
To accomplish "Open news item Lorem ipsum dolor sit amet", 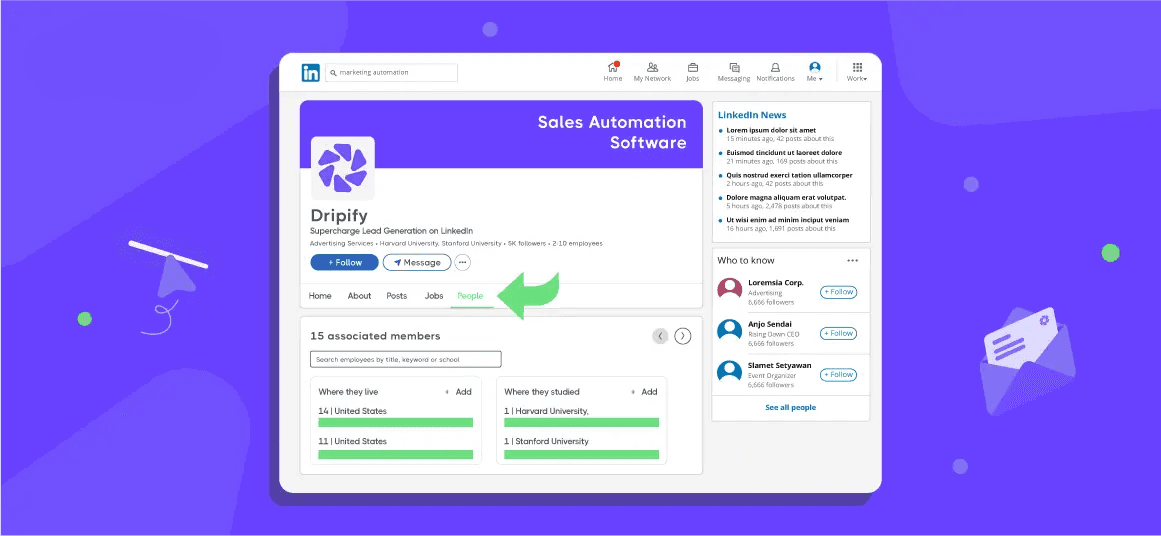I will (x=771, y=130).
